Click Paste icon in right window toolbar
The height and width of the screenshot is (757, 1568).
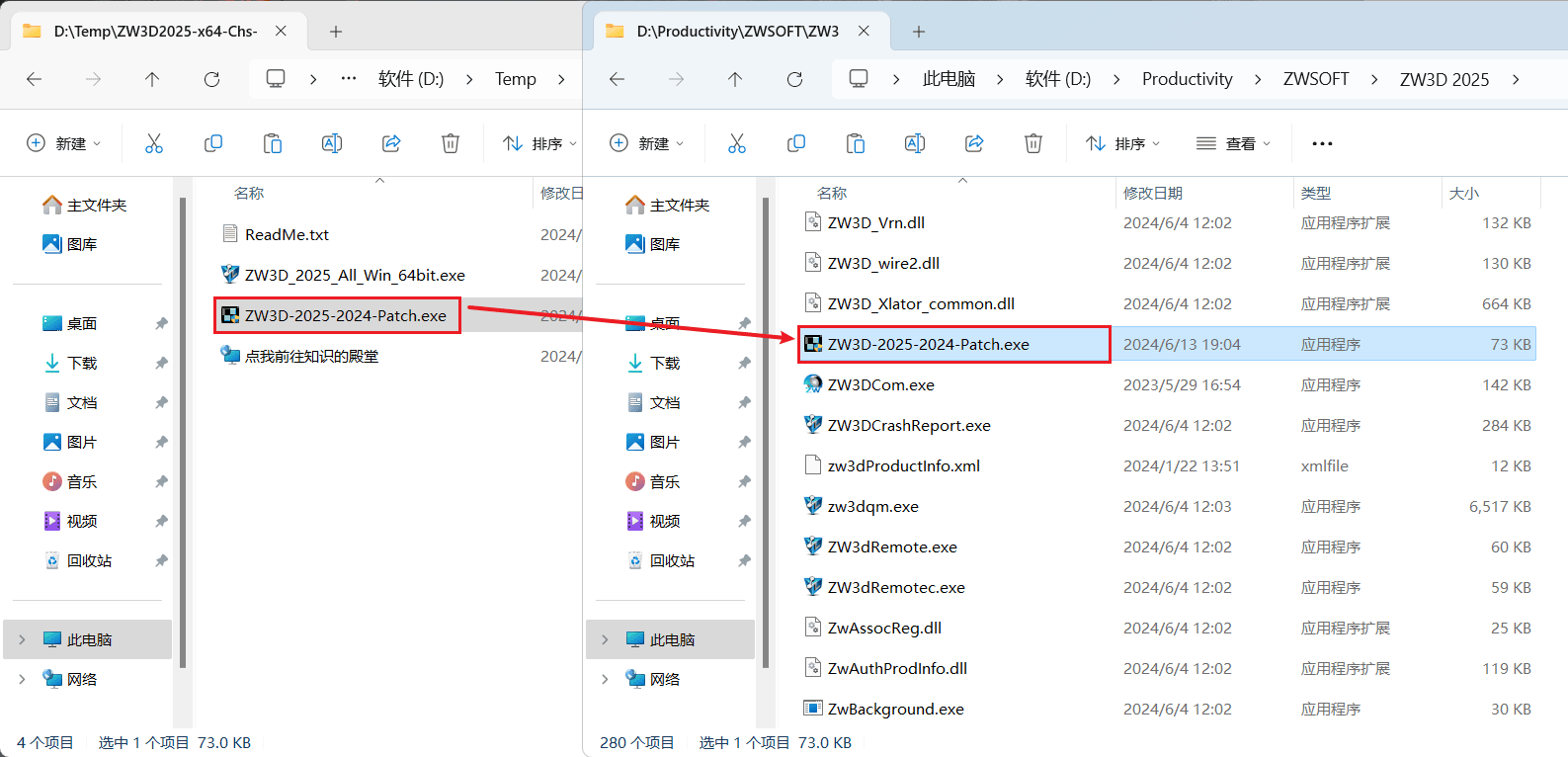(x=856, y=143)
